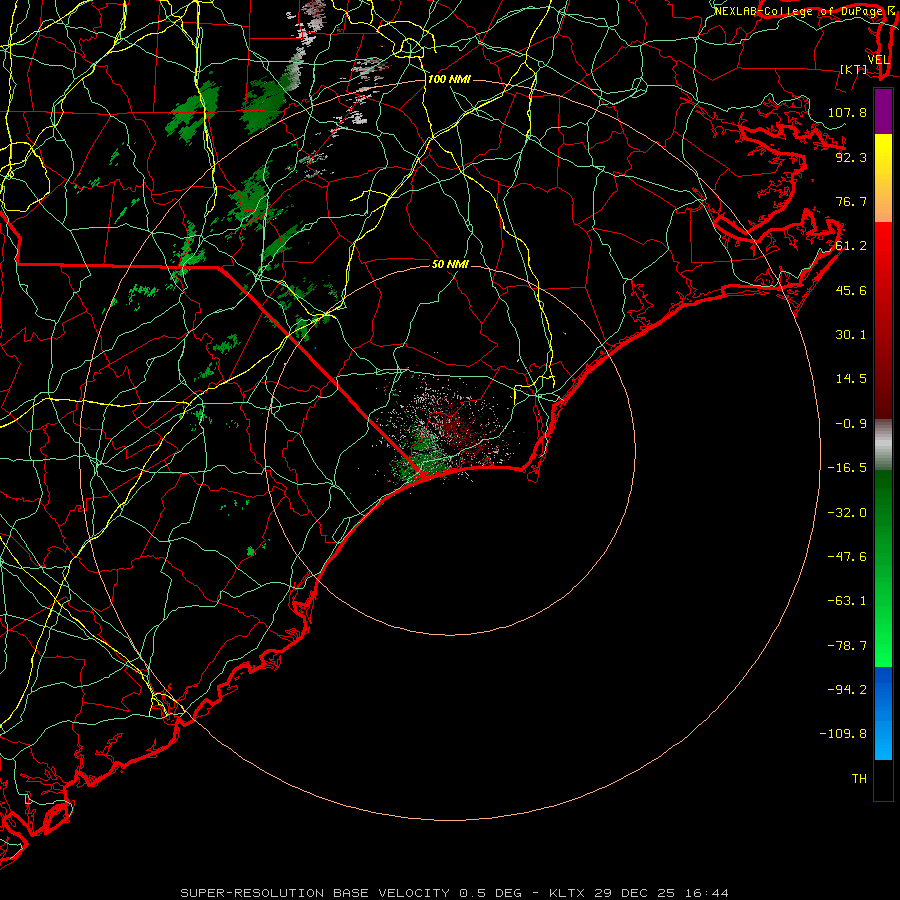The image size is (900, 900).
Task: Click the 50 NMI range ring label
Action: (450, 264)
